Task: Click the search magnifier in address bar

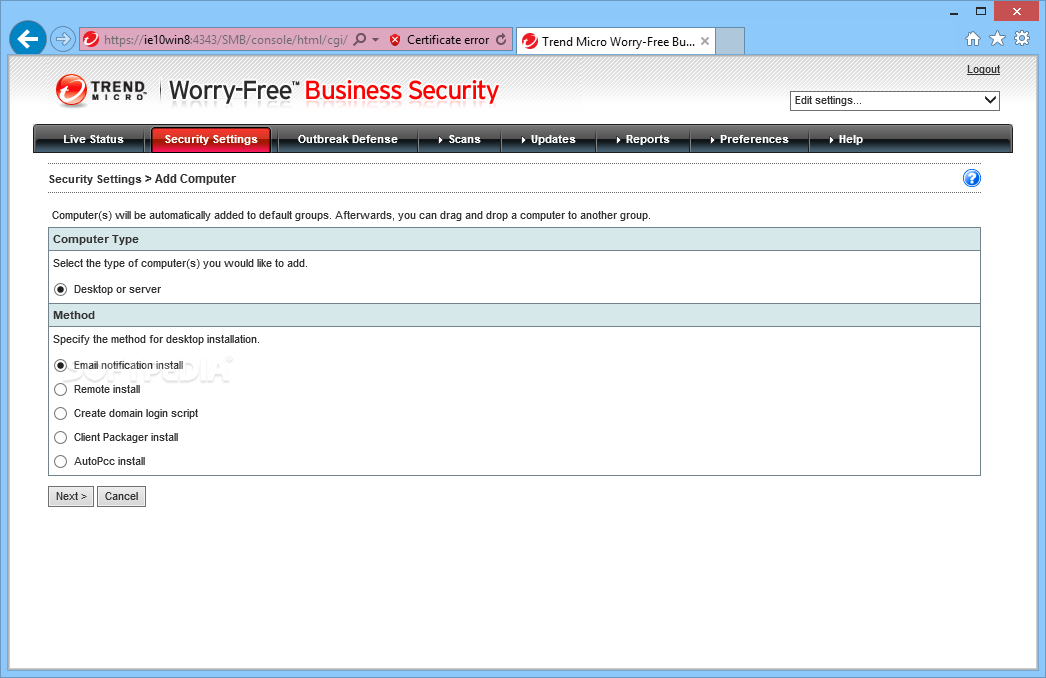Action: [360, 39]
